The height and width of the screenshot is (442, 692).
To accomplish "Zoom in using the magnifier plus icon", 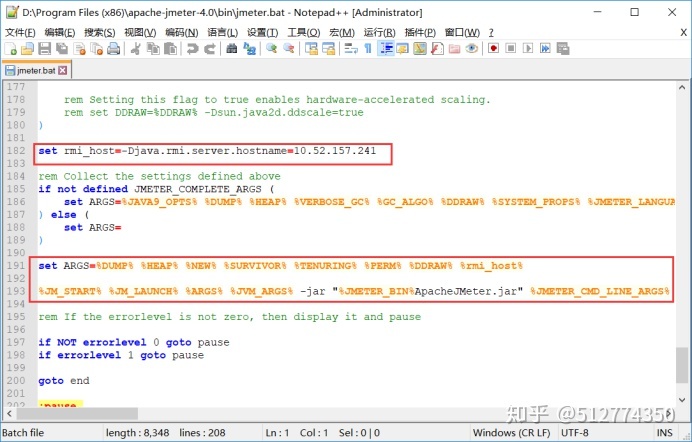I will [x=271, y=49].
